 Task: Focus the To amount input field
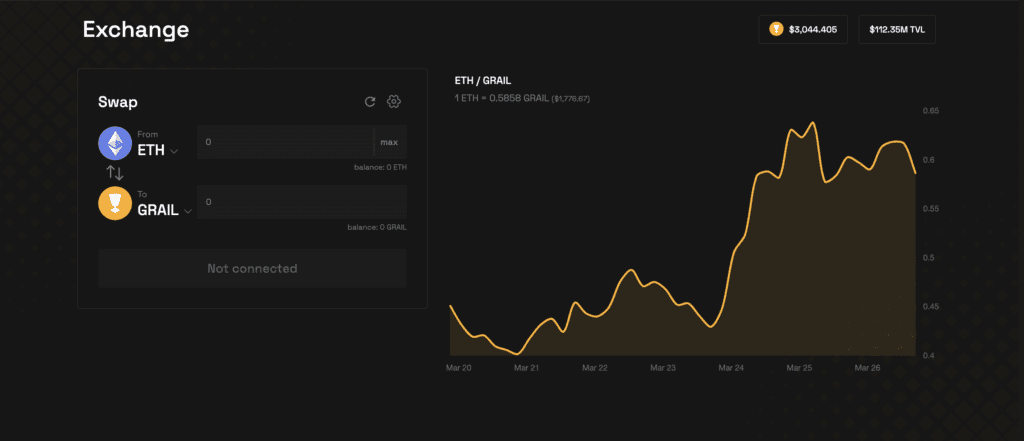[302, 202]
